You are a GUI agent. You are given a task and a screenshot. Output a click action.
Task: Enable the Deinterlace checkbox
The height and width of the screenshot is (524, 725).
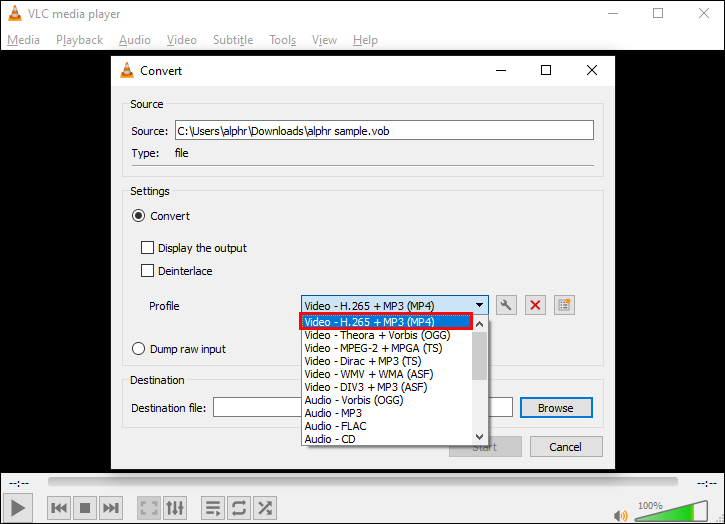pyautogui.click(x=147, y=271)
